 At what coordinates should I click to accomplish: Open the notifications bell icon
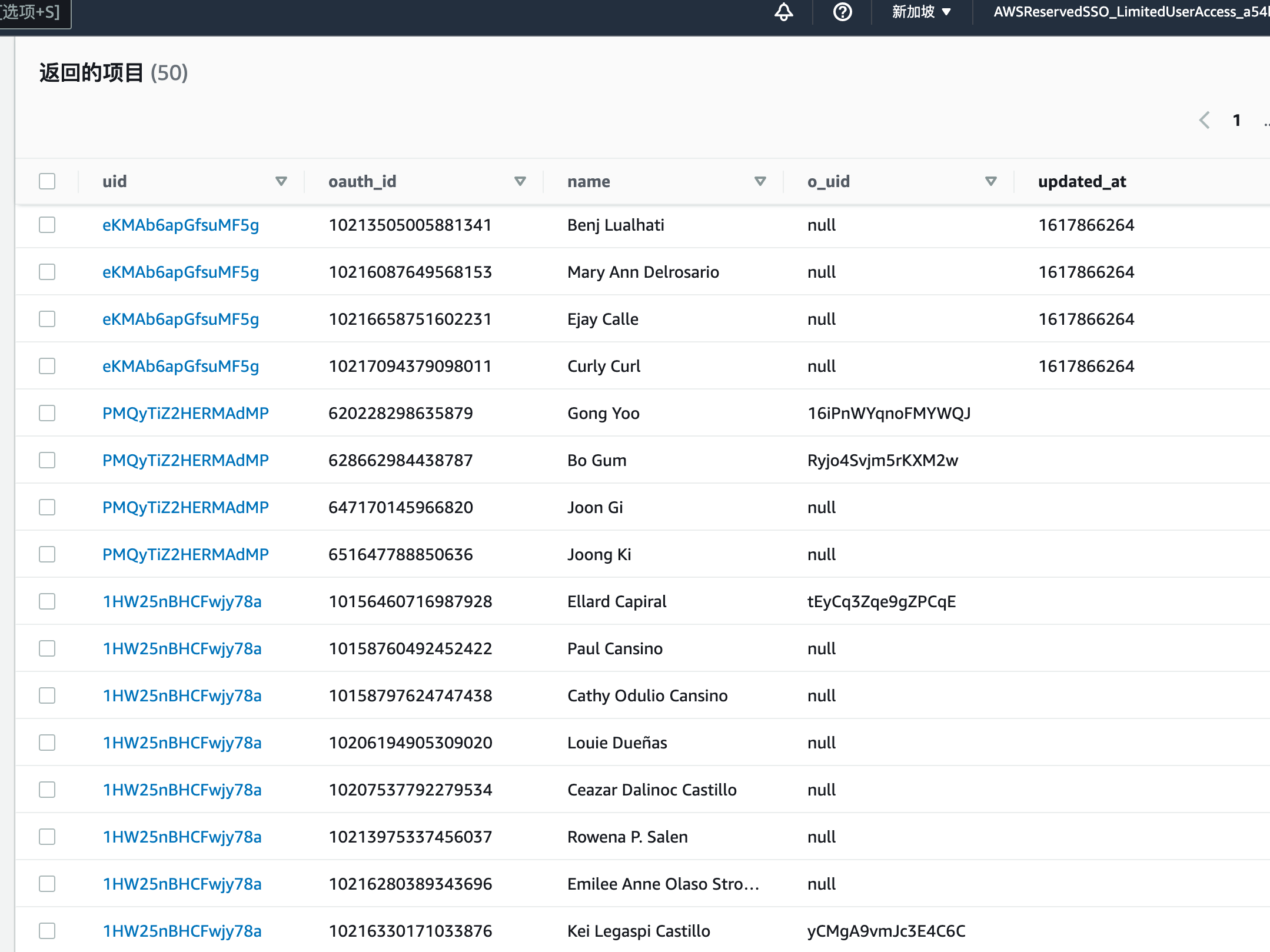(x=784, y=12)
